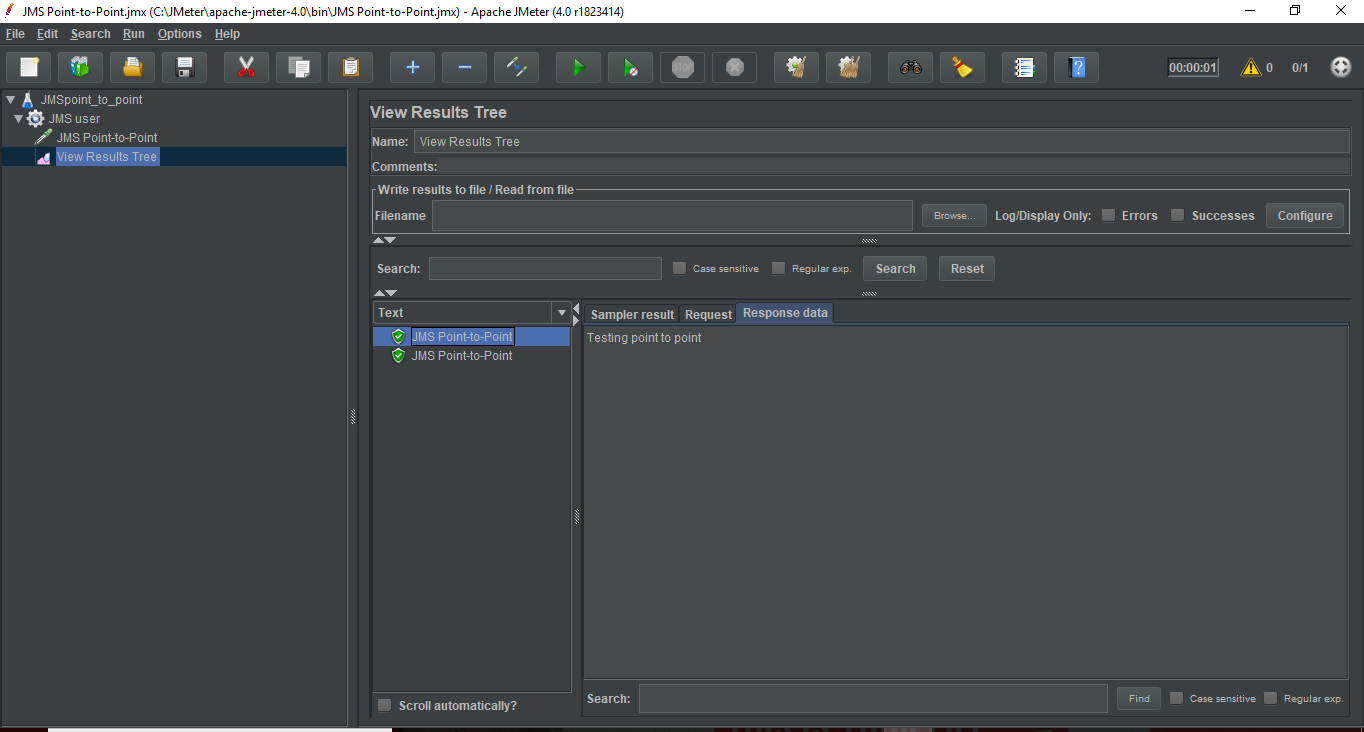This screenshot has height=732, width=1364.
Task: Click the Function Helper list icon
Action: (1024, 68)
